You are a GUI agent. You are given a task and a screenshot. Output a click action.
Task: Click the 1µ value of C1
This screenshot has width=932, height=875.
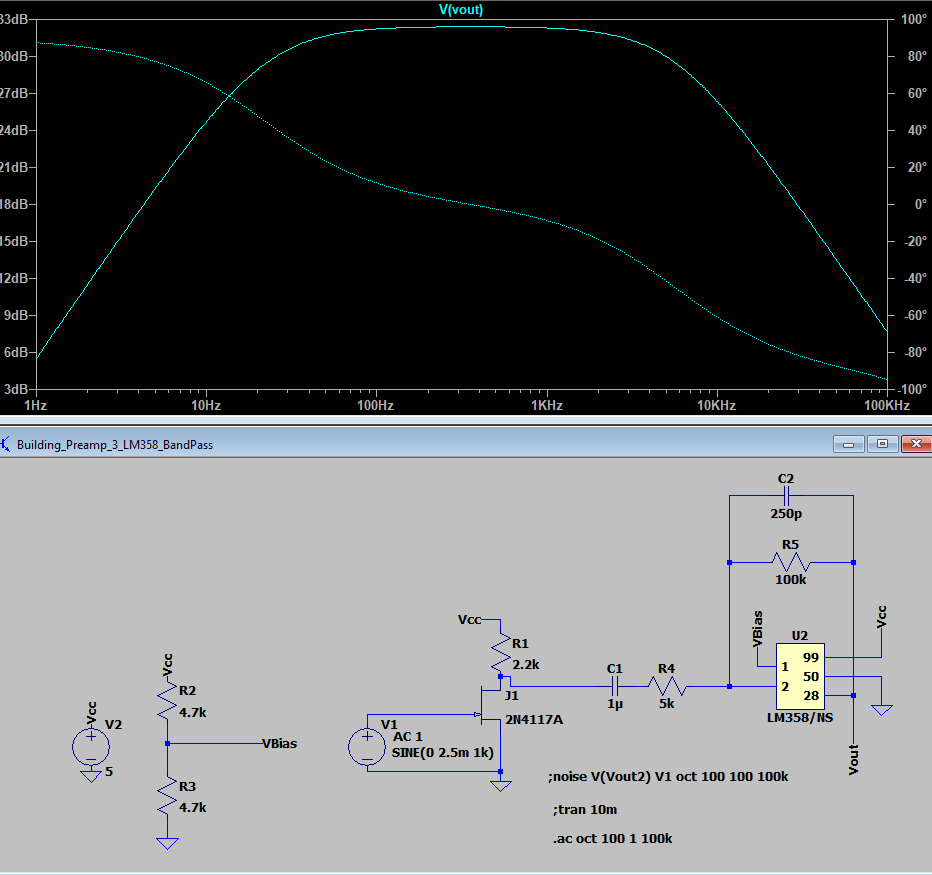[615, 704]
